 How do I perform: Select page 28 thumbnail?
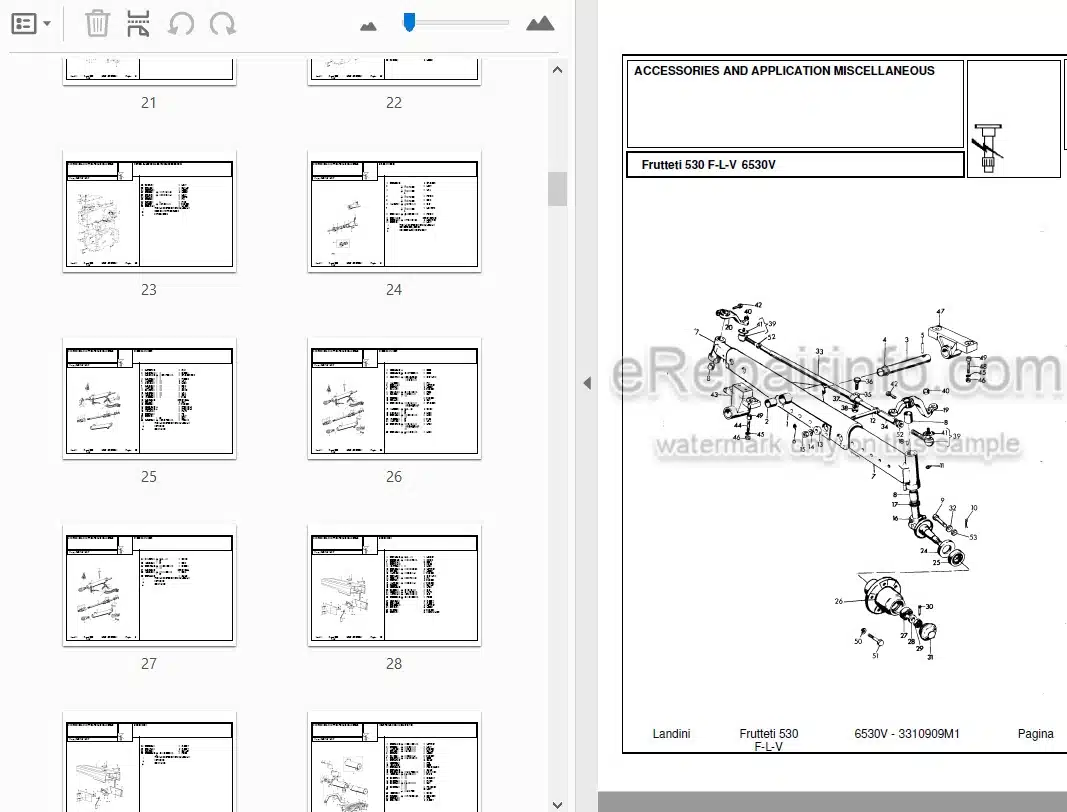[394, 586]
